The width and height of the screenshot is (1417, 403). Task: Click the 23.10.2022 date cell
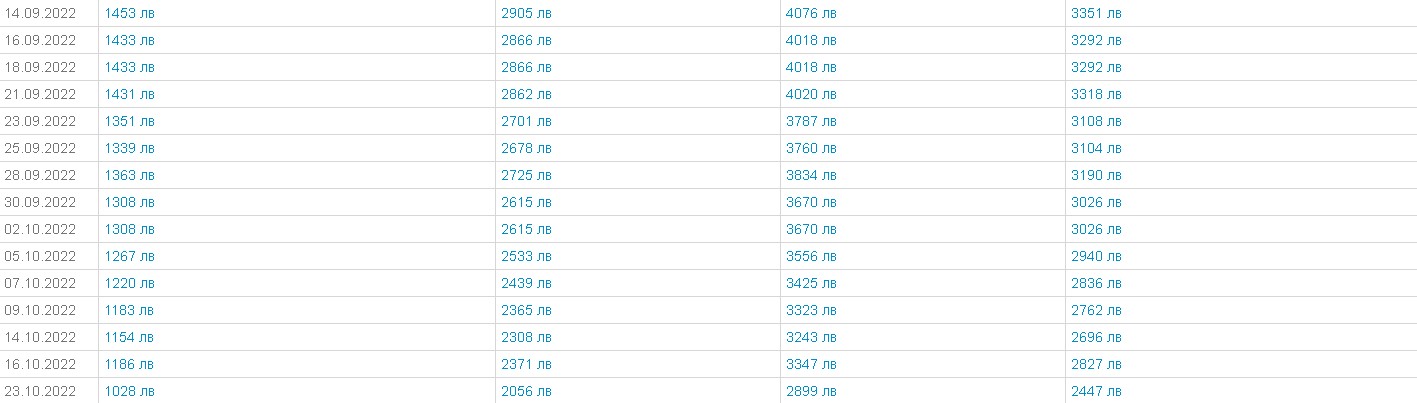coord(49,391)
